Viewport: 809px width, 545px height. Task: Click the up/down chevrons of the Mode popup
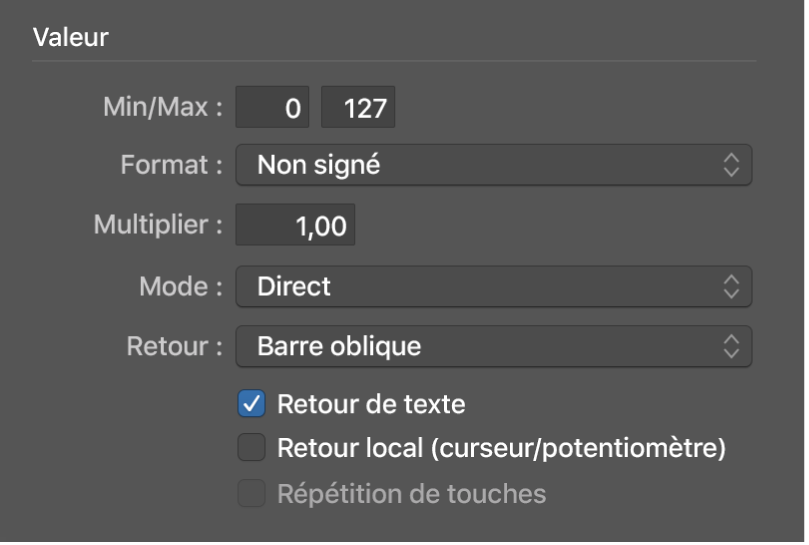(732, 288)
